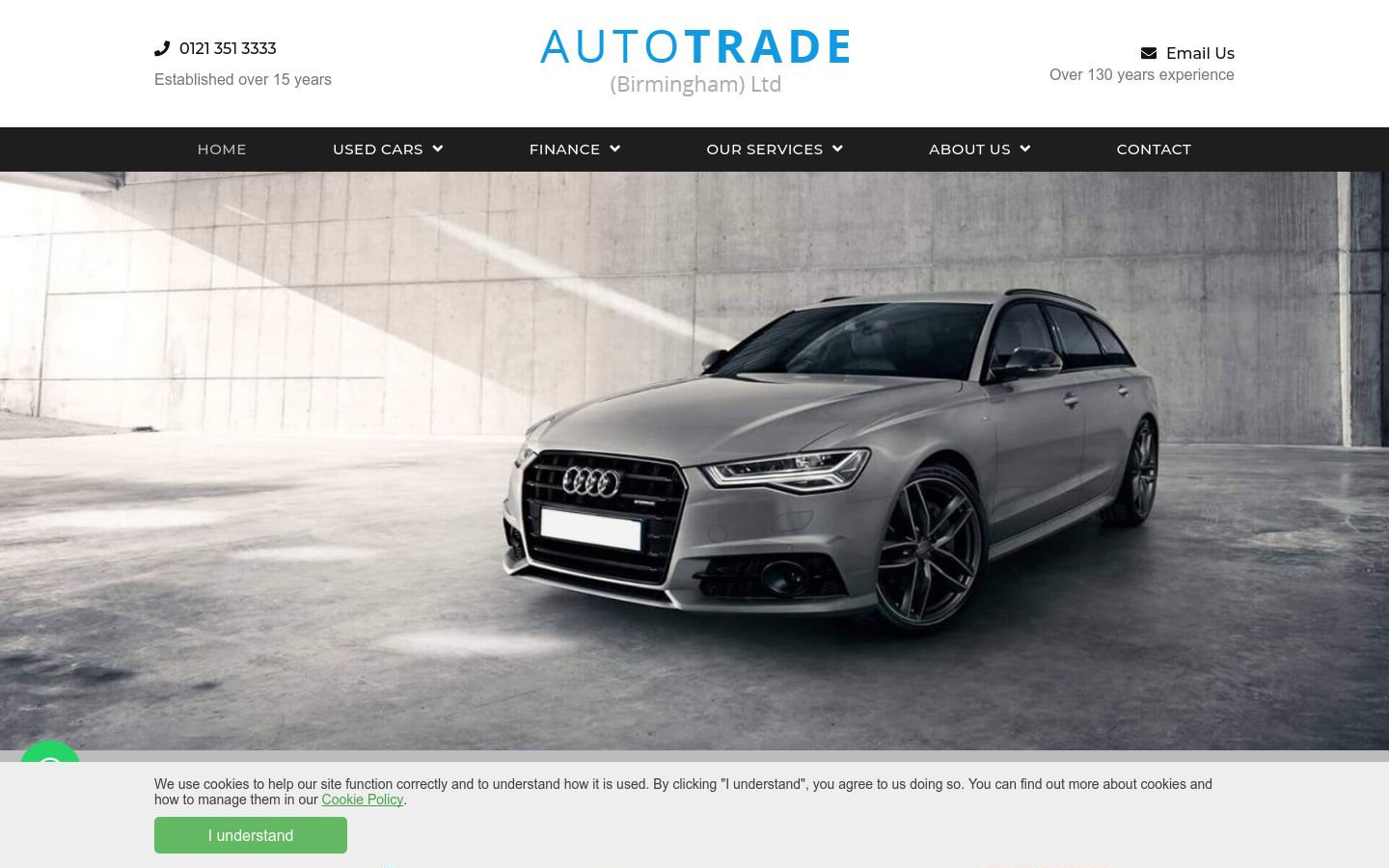Select the Finance menu label
1389x868 pixels.
(564, 149)
